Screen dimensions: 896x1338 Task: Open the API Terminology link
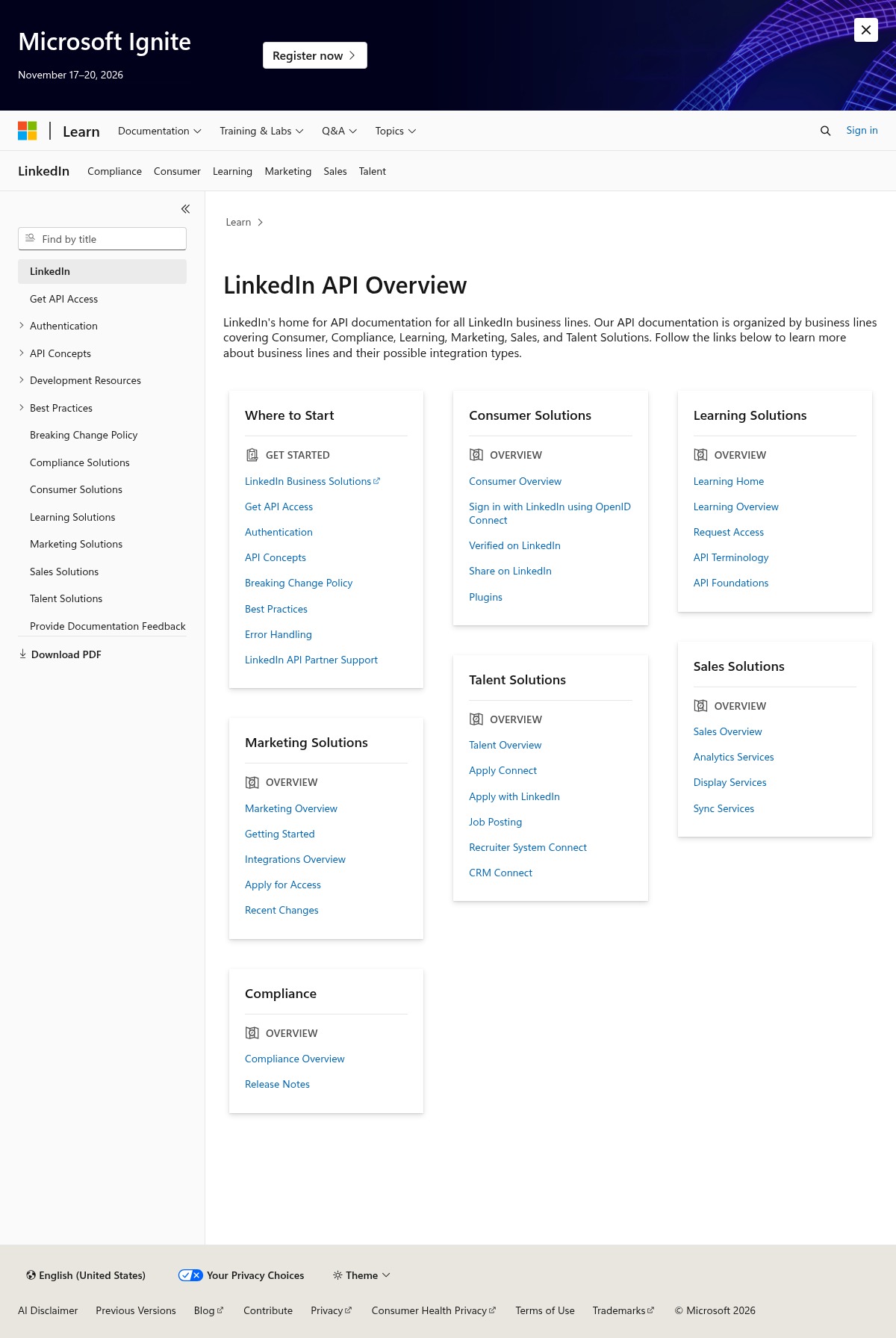click(730, 557)
